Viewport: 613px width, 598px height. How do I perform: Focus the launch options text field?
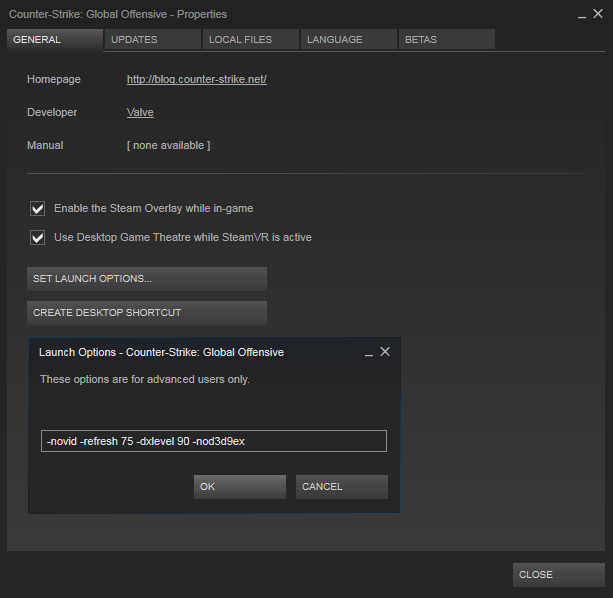pos(214,441)
